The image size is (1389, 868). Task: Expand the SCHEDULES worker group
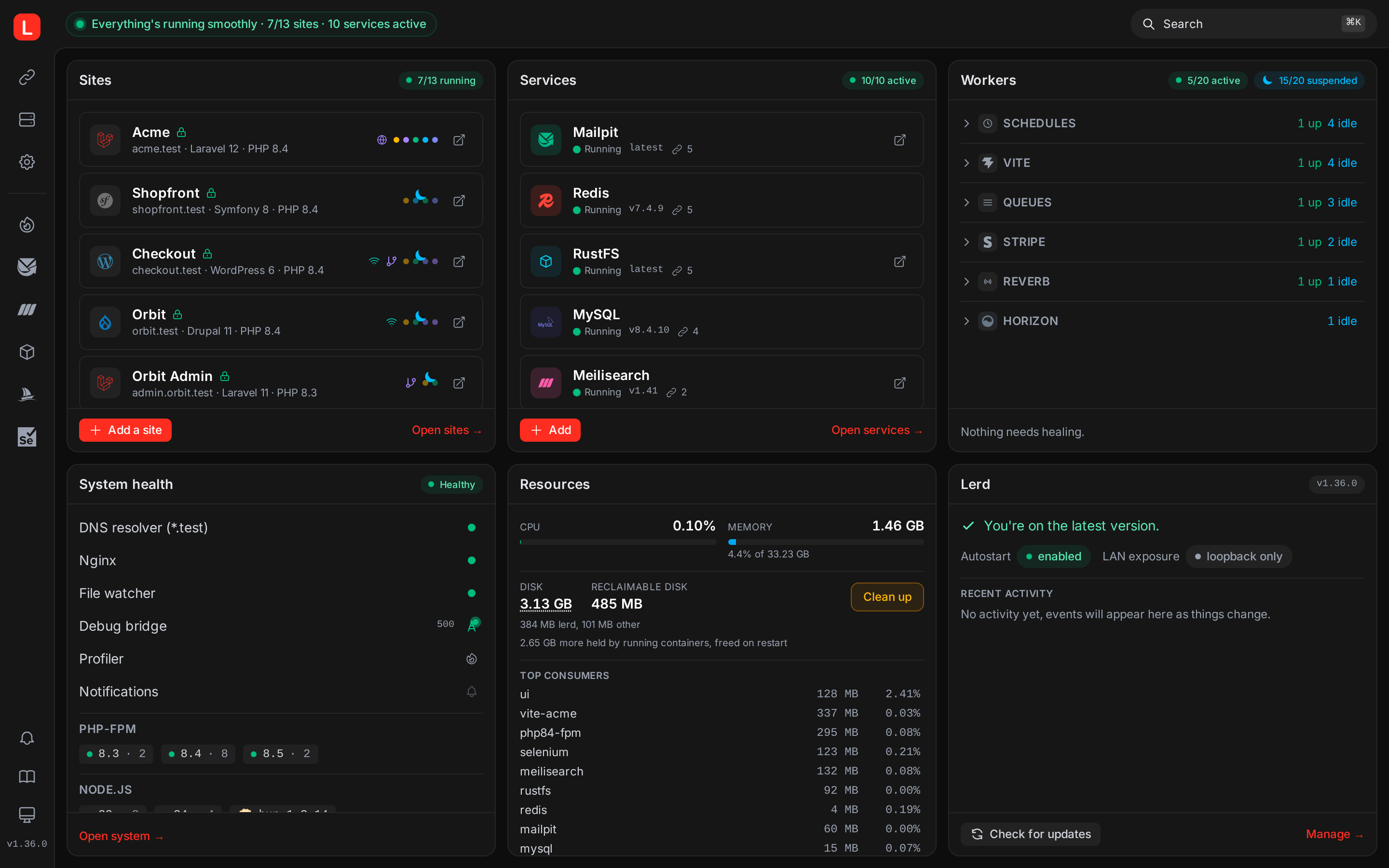click(x=1162, y=123)
